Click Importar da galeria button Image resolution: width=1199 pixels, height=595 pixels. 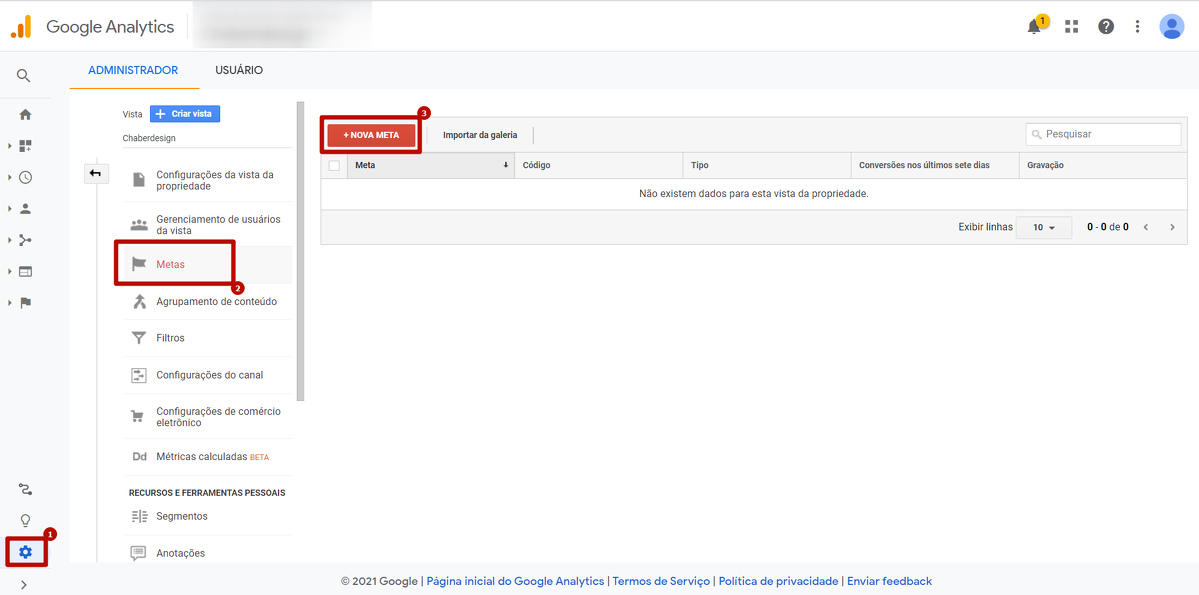(480, 135)
